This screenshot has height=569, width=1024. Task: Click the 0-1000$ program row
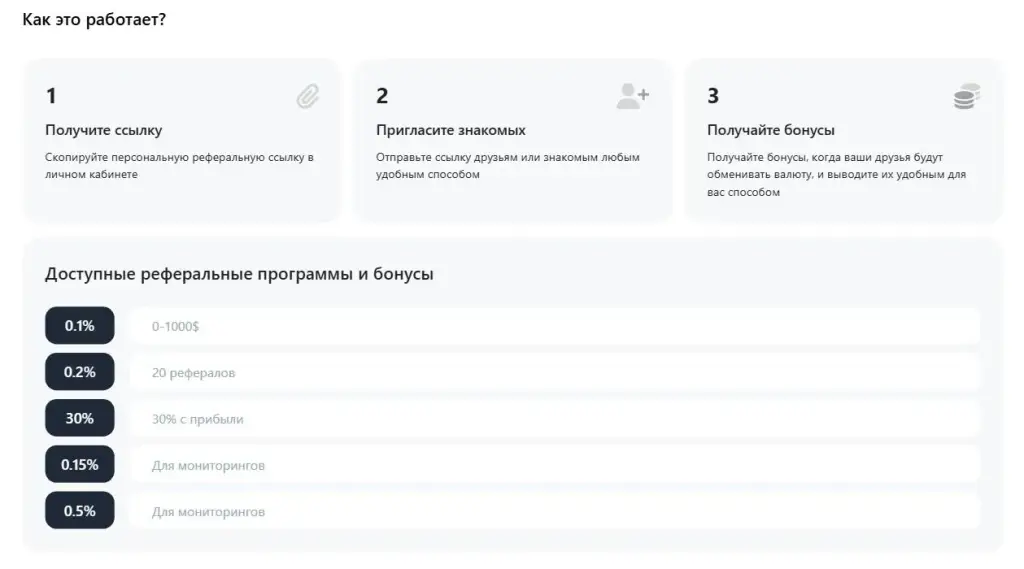(554, 326)
